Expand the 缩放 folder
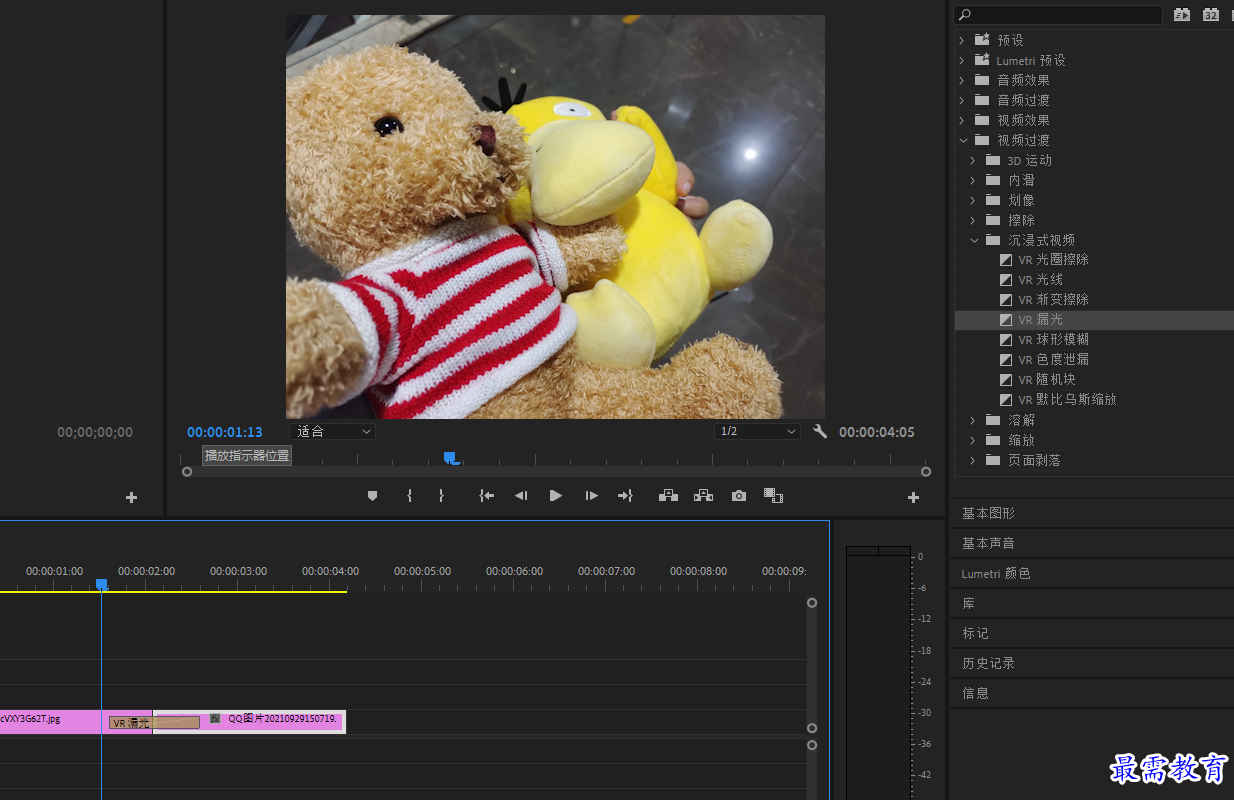The width and height of the screenshot is (1234, 800). tap(973, 440)
